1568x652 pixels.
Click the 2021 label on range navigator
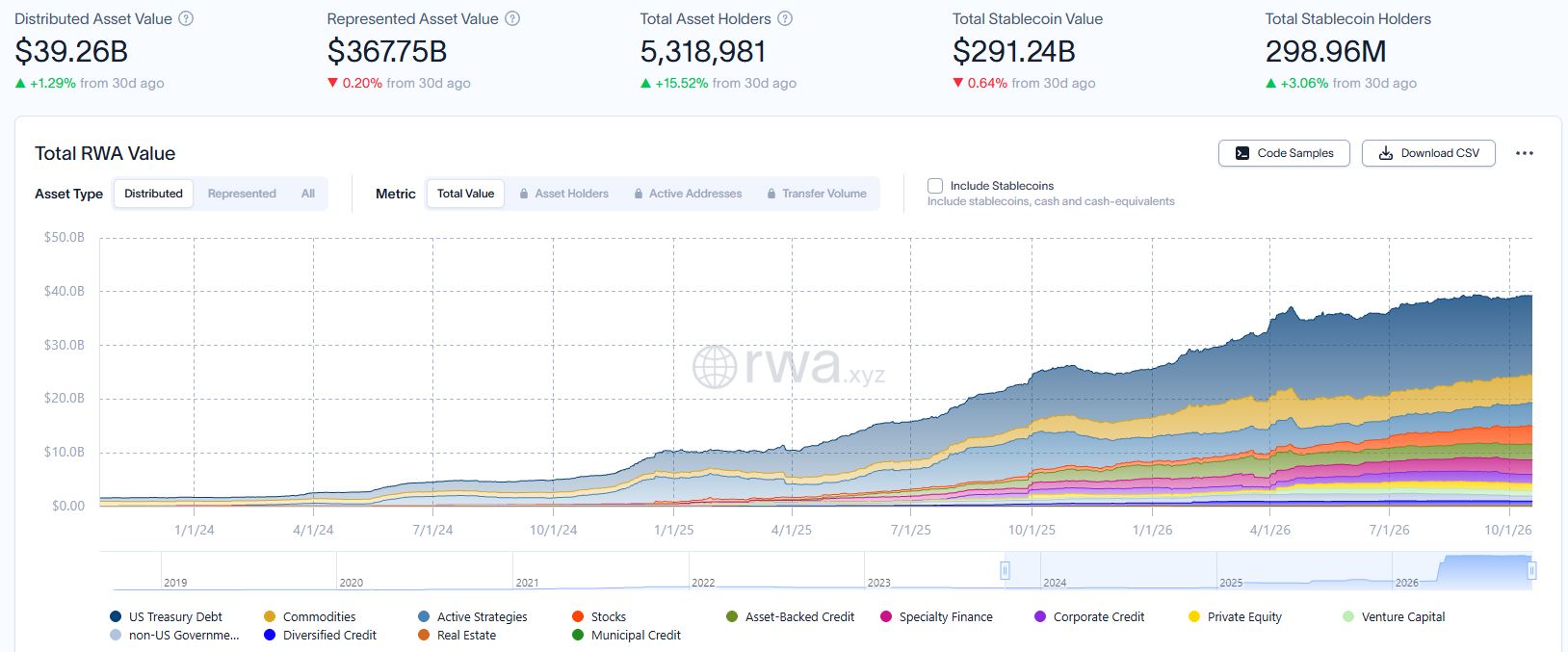527,583
